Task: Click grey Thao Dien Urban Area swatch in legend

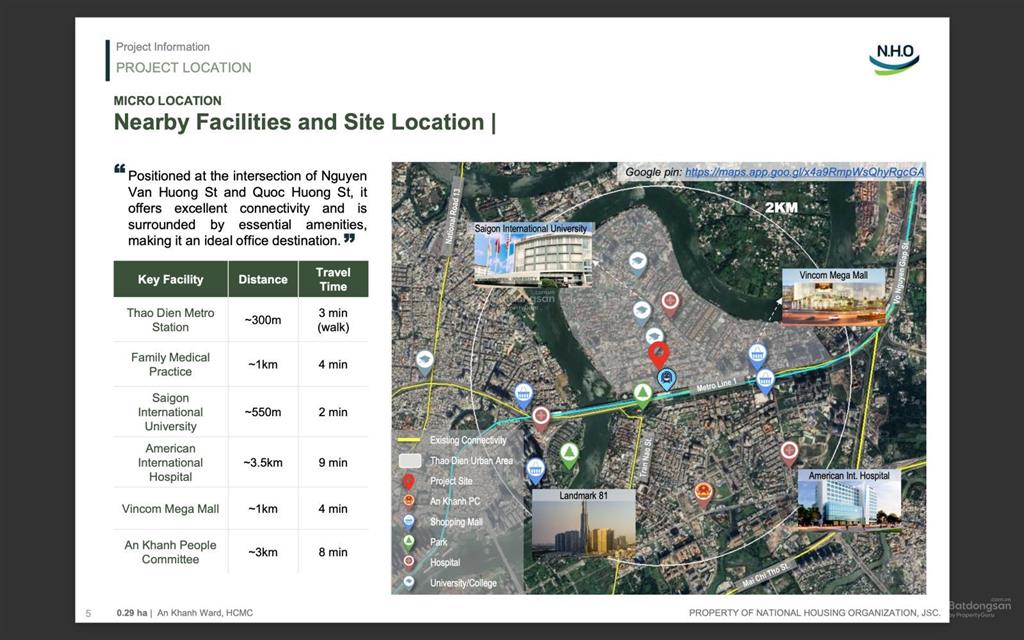Action: coord(409,461)
